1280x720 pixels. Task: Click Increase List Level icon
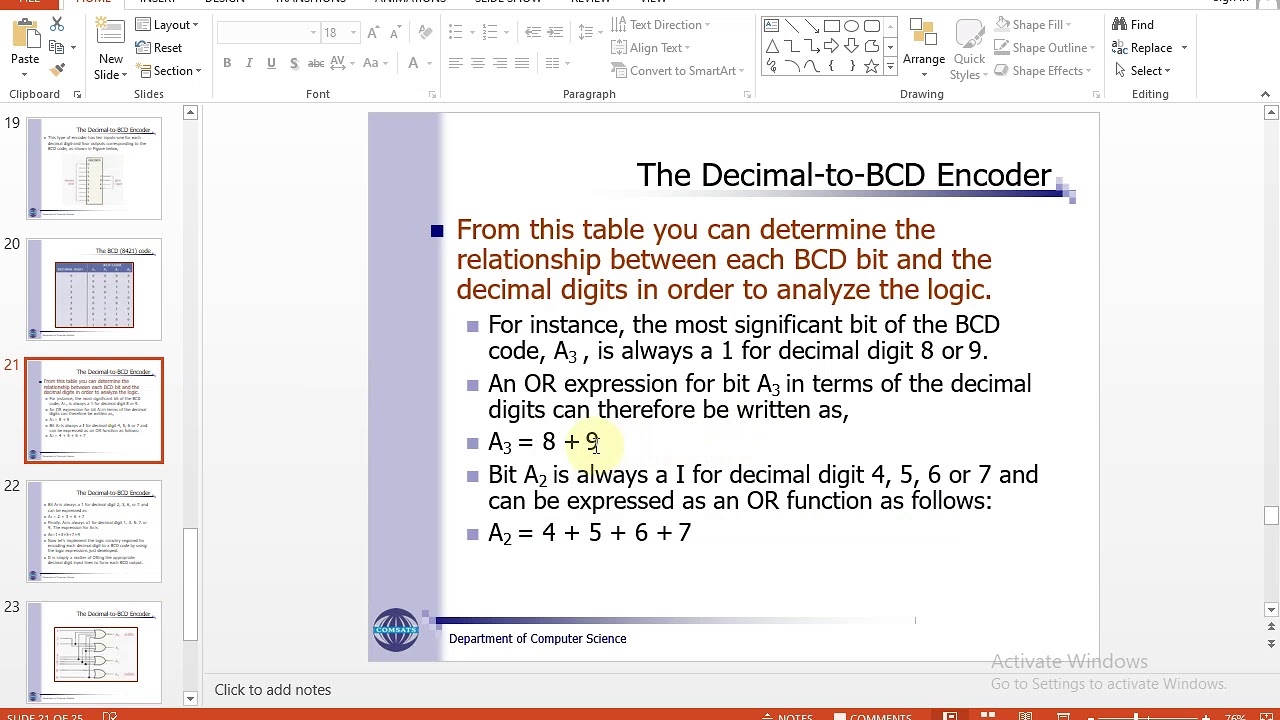pos(553,32)
